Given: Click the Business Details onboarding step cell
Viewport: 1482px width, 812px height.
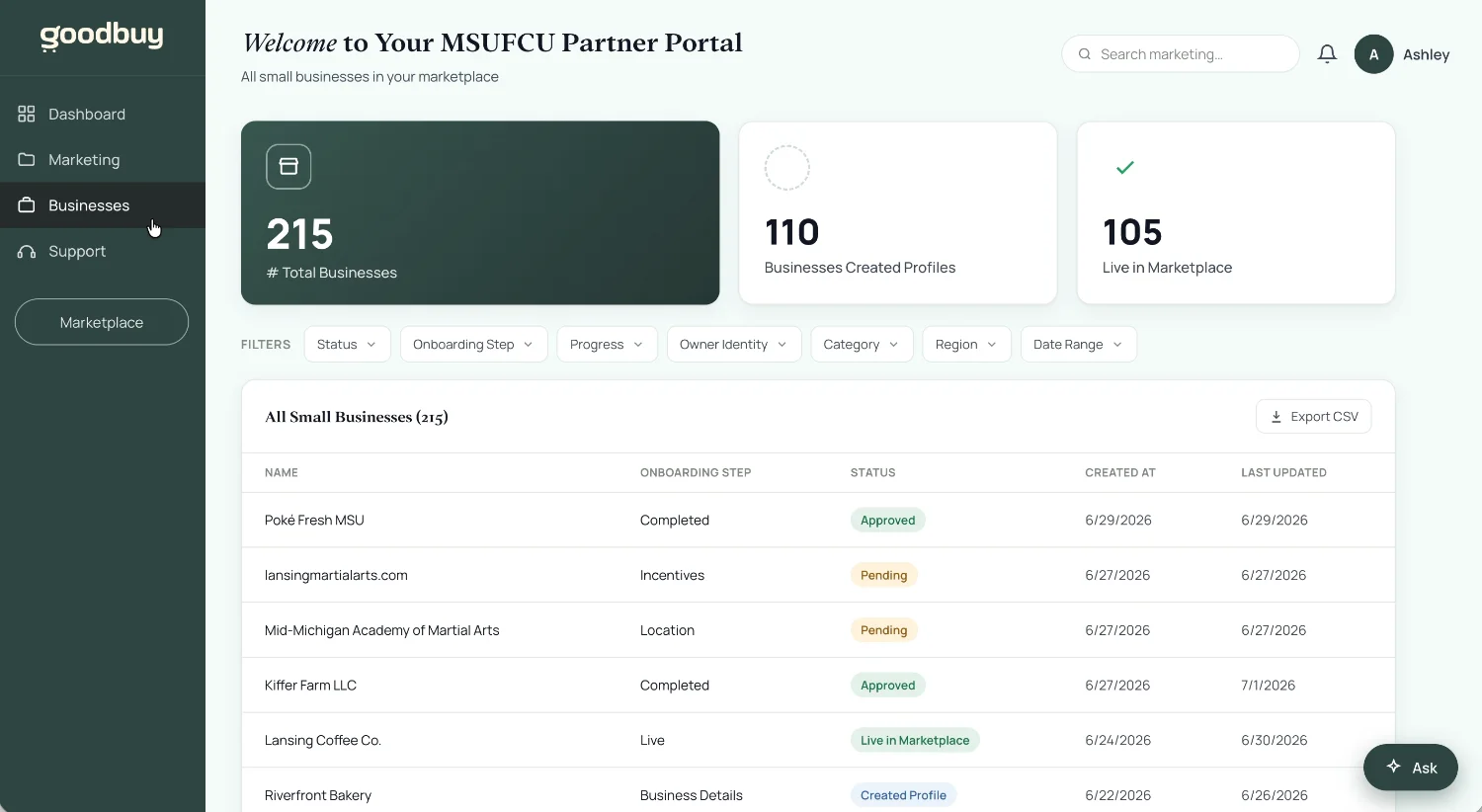Looking at the screenshot, I should 692,795.
